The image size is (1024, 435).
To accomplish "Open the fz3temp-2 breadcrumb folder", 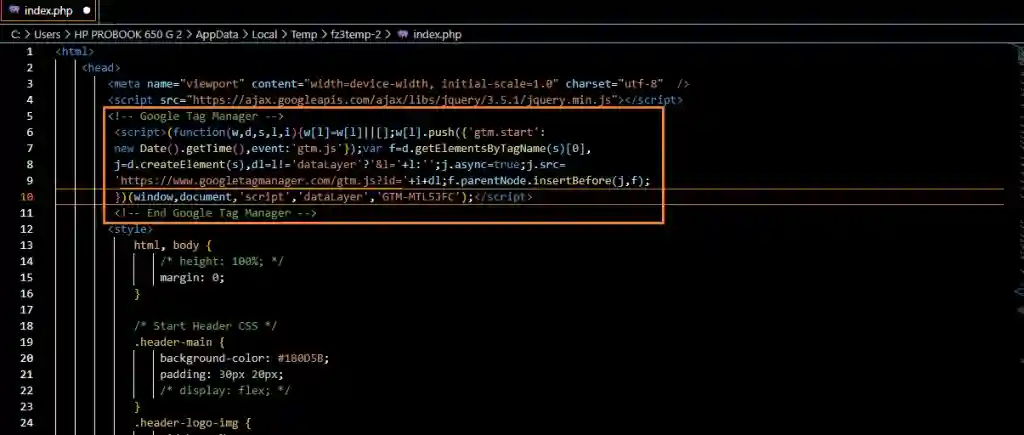I will tap(357, 35).
